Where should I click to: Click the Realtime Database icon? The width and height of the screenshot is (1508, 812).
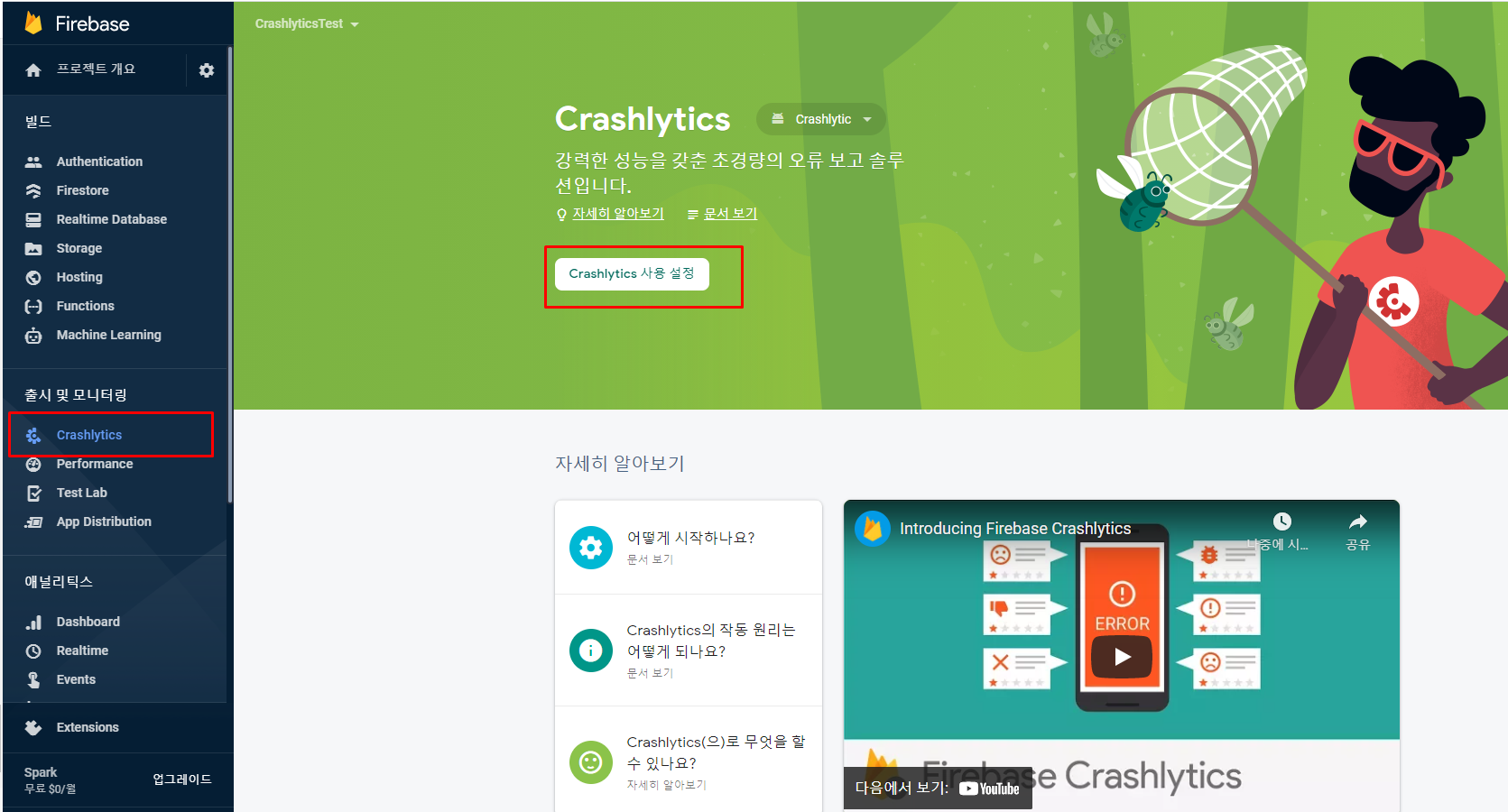click(33, 220)
